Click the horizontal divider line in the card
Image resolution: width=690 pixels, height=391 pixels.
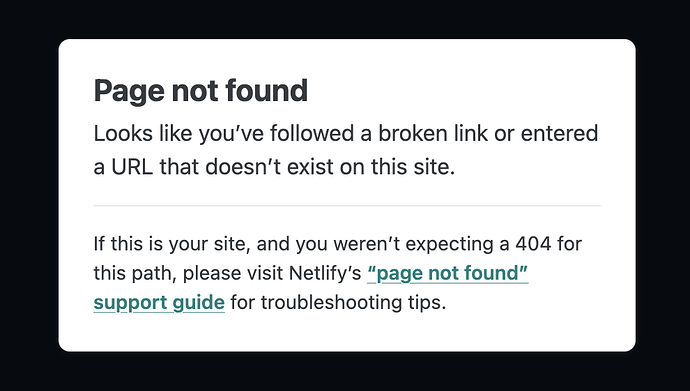(347, 205)
